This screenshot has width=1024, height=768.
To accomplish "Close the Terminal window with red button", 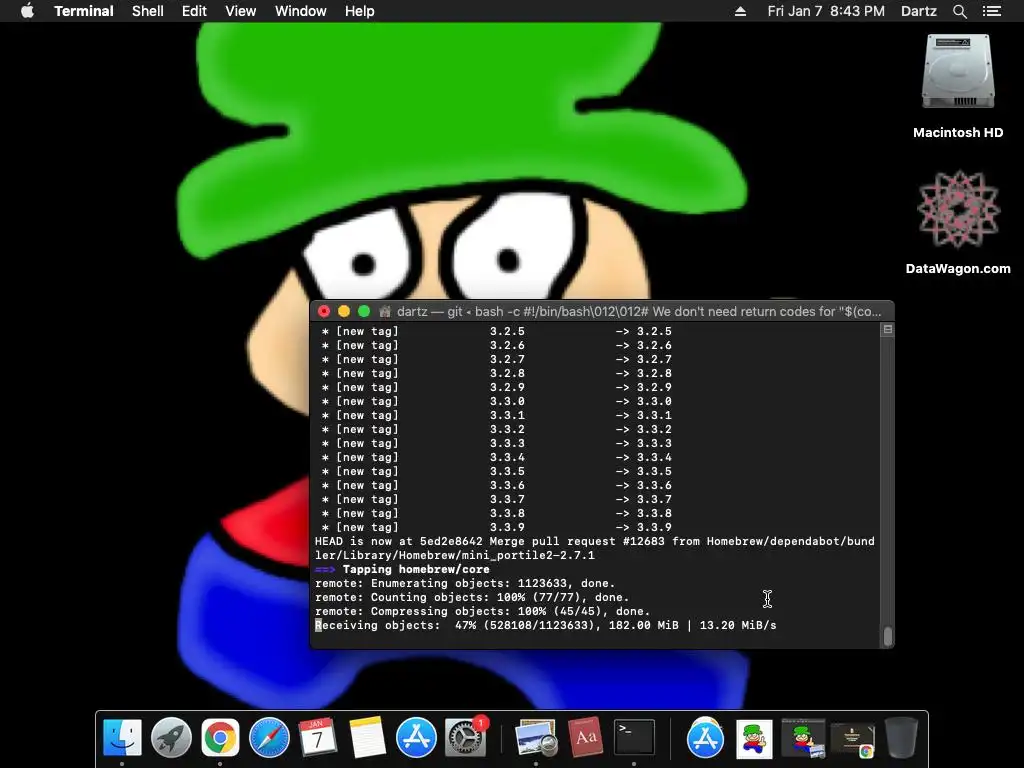I will point(324,312).
